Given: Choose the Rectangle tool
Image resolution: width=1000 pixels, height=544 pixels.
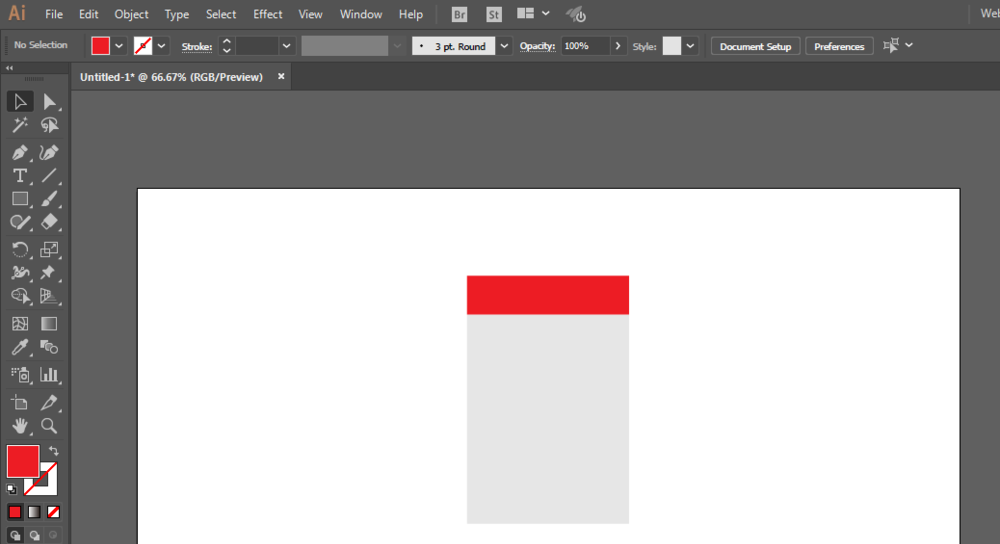Looking at the screenshot, I should (19, 199).
